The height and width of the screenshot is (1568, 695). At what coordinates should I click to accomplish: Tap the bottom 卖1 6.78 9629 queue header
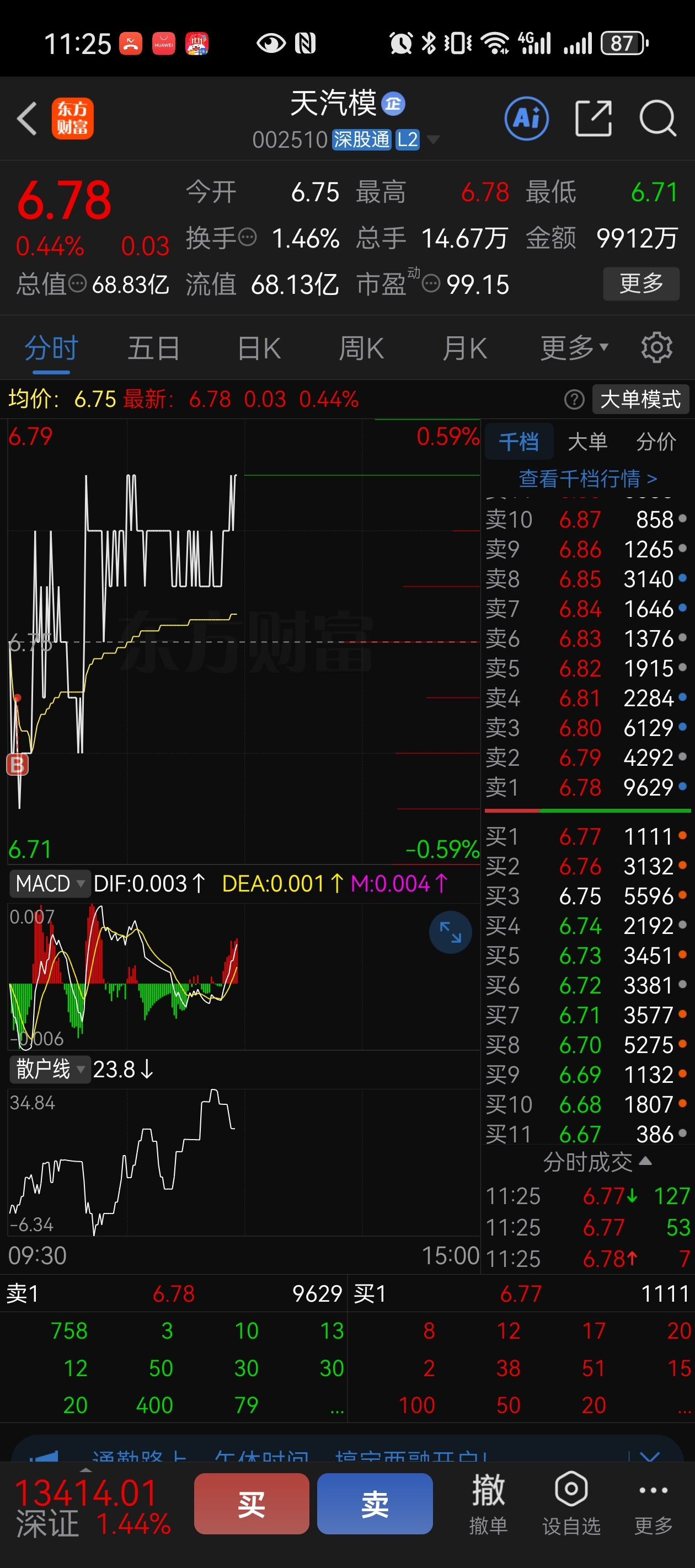174,1293
